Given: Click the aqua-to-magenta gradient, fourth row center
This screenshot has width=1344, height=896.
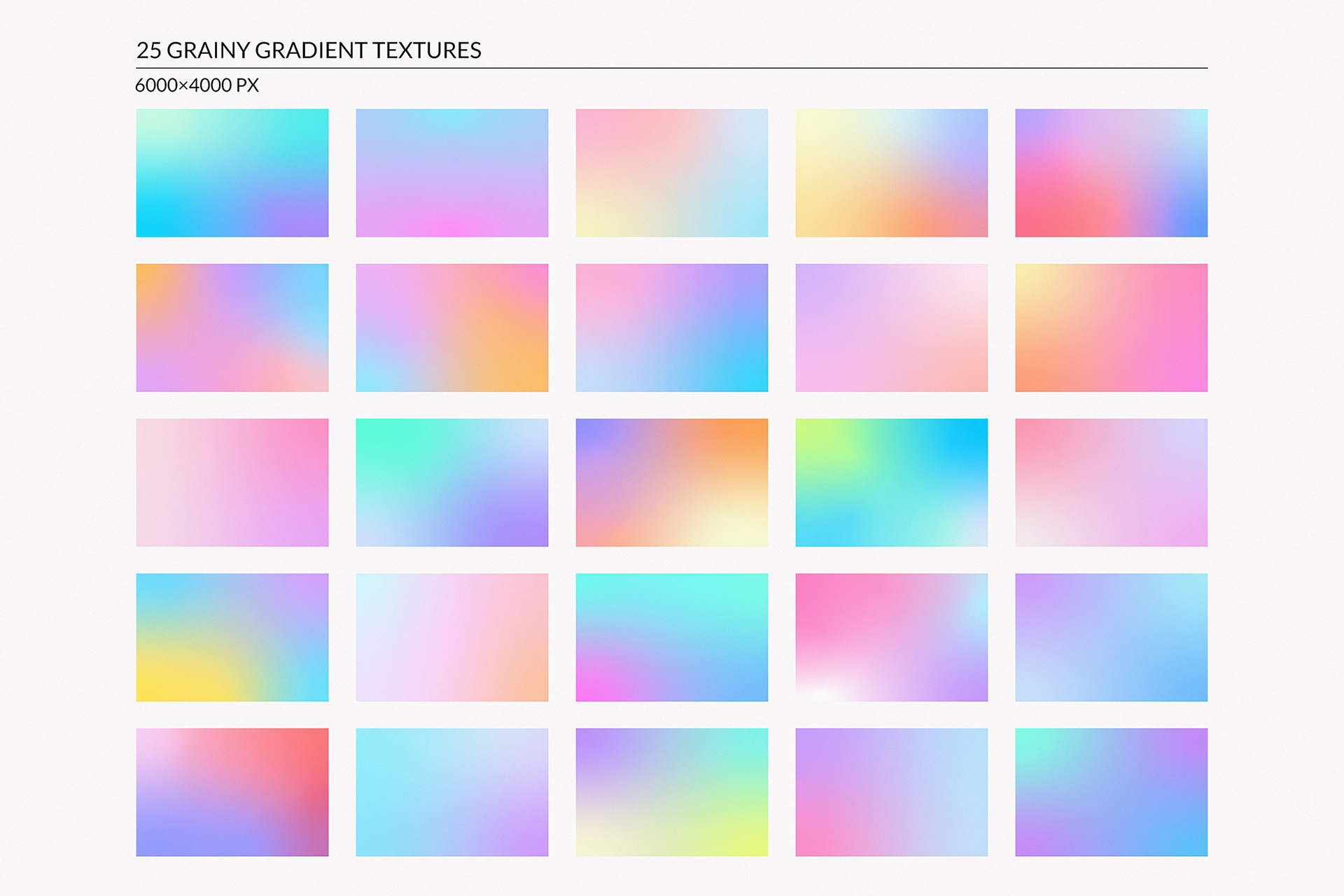Looking at the screenshot, I should tap(671, 637).
